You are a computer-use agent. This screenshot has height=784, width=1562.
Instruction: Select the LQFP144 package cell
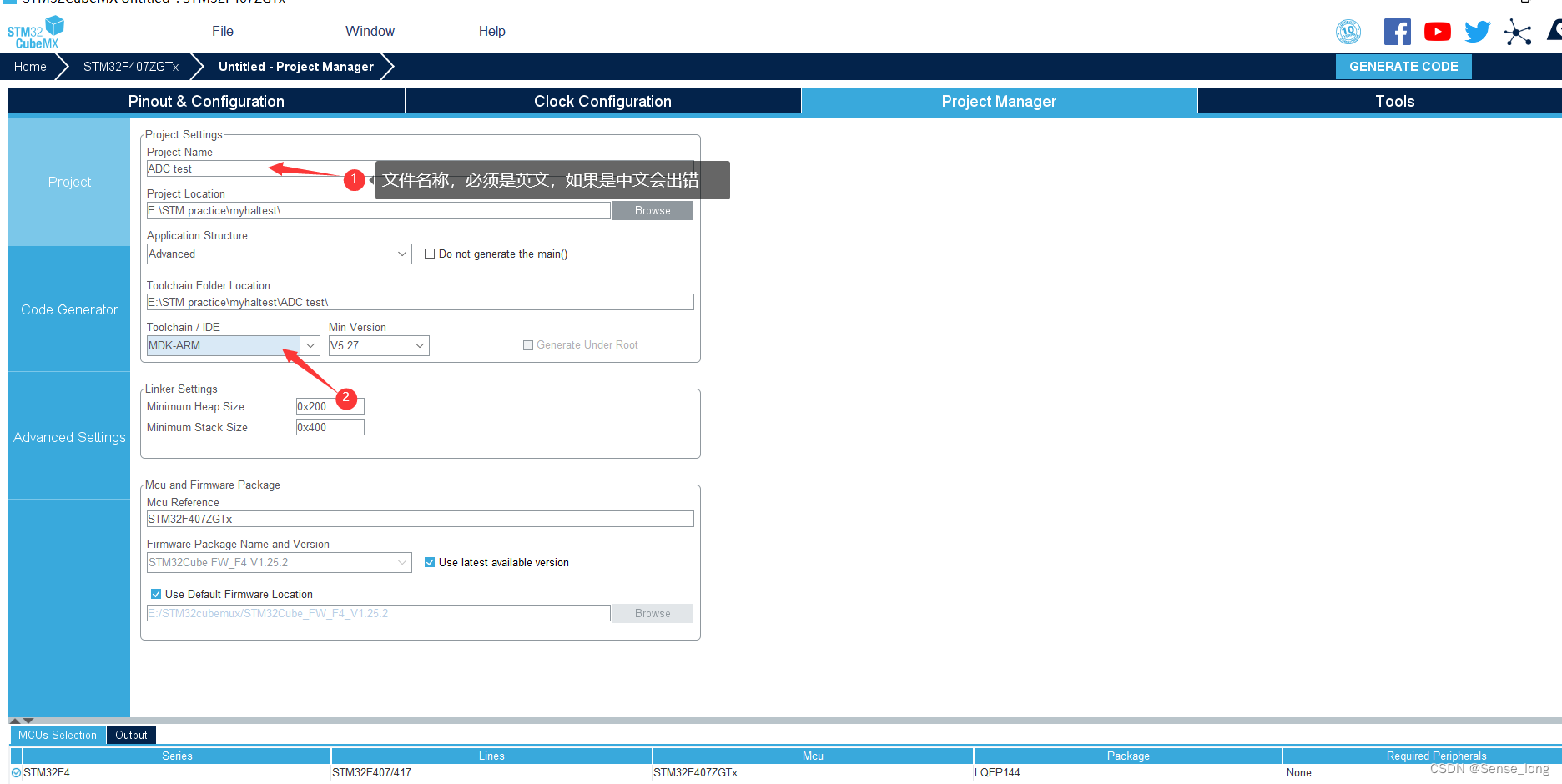(1128, 772)
